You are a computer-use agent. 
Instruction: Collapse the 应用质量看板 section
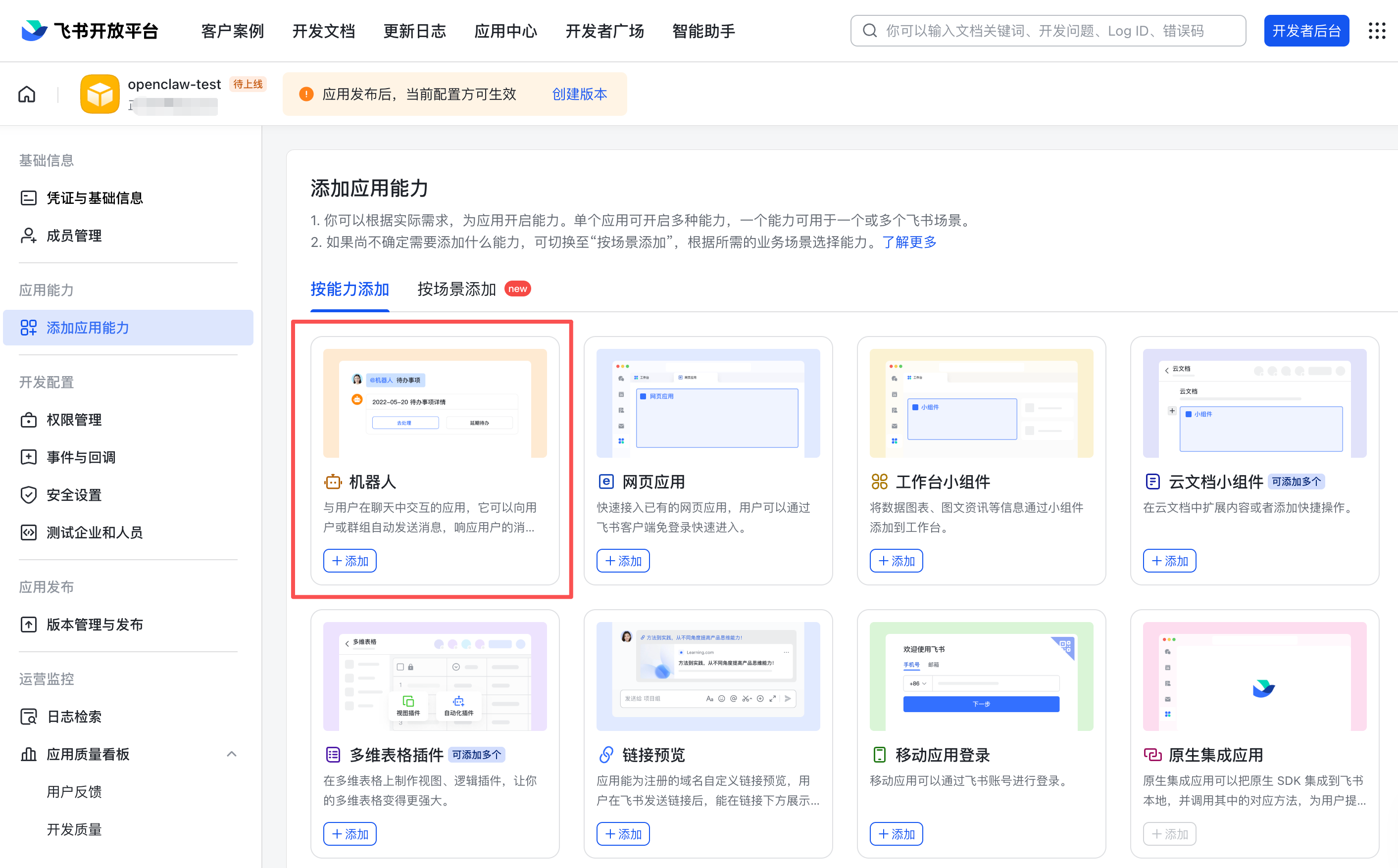click(x=231, y=754)
